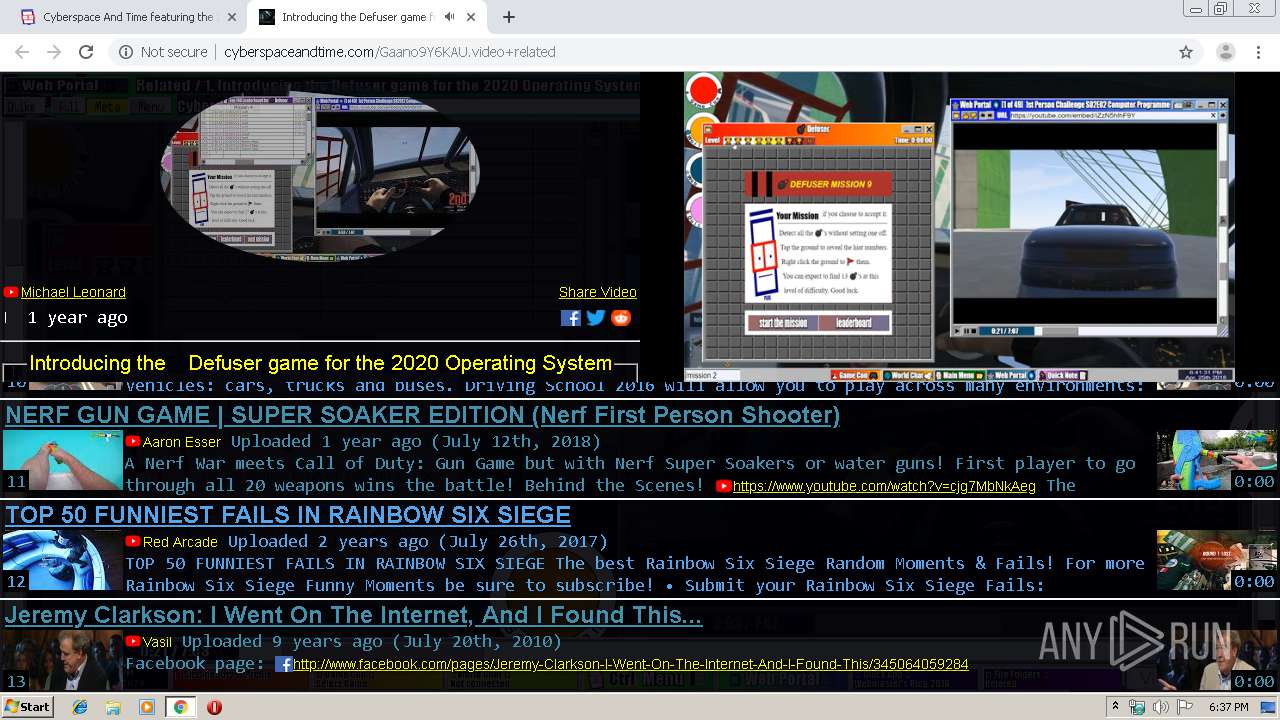Screen dimensions: 1280x720
Task: Open the NERF GUN GAME Super Soaker video link
Action: point(422,415)
